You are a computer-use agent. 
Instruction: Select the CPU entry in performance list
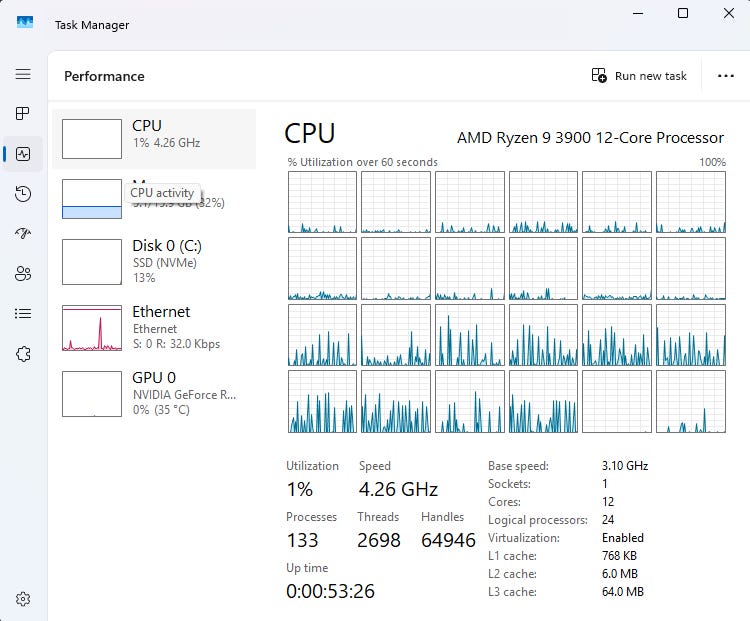[154, 139]
